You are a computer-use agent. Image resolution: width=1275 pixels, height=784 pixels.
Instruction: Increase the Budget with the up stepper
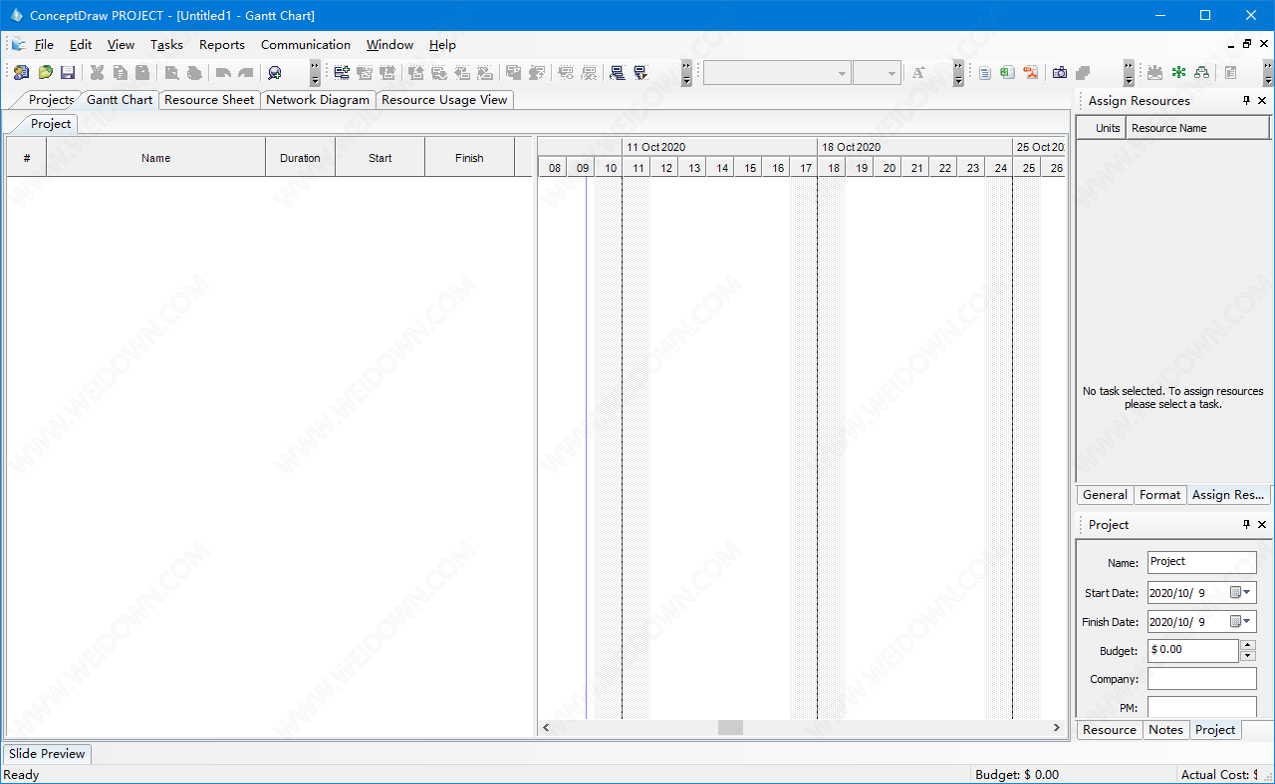coord(1247,645)
